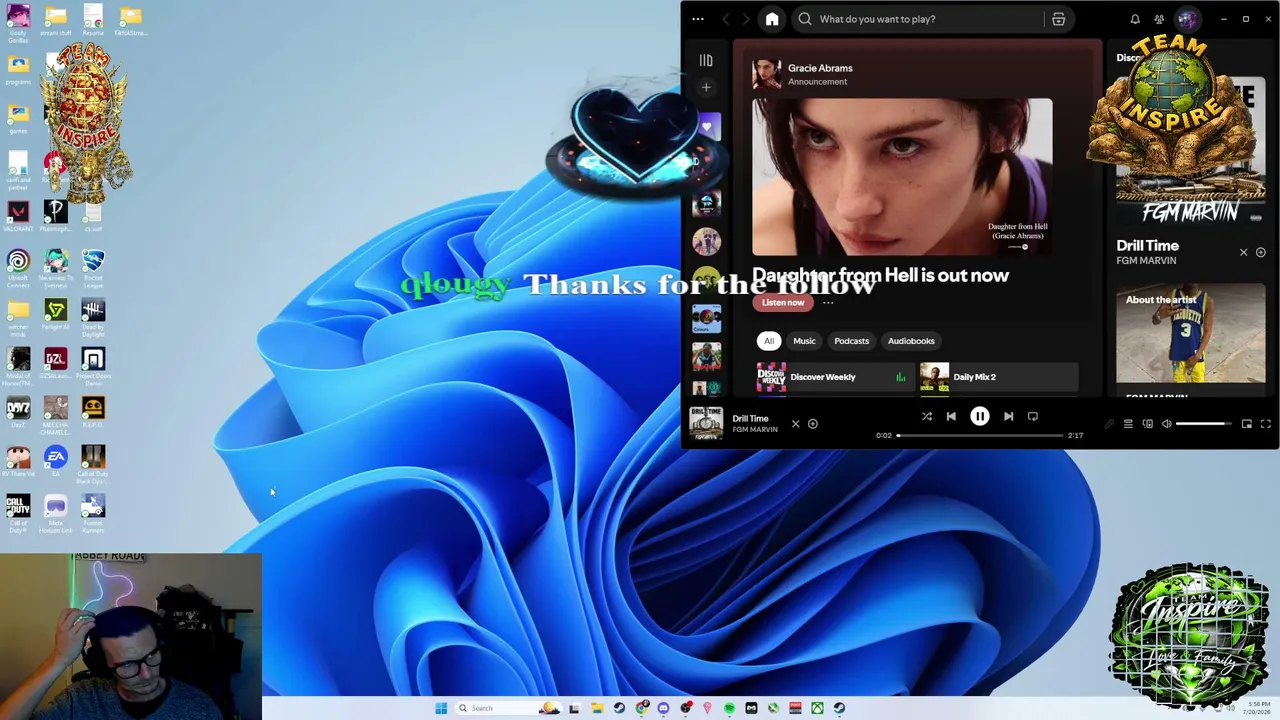Open the Drill Time title in the player bar

click(750, 418)
